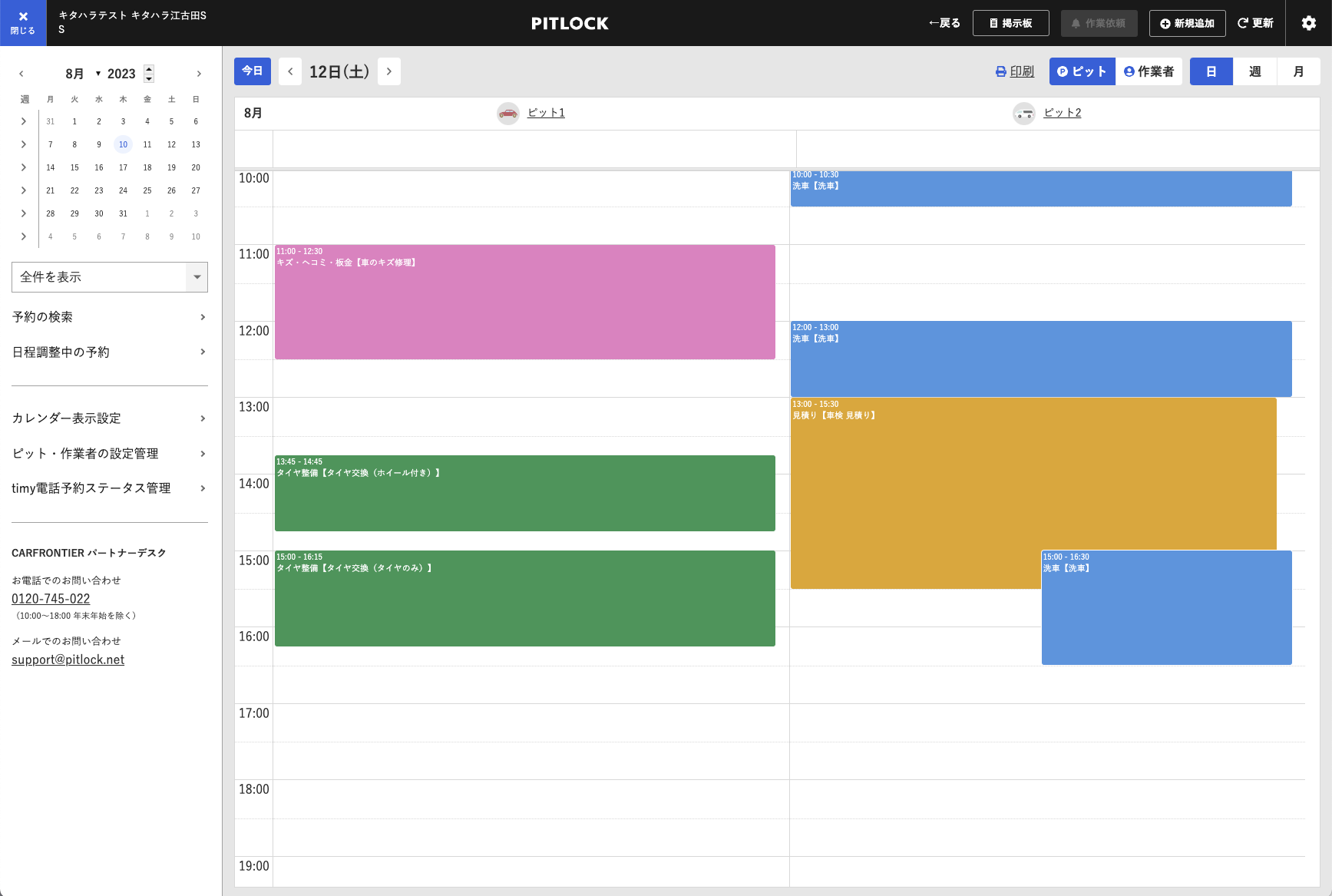1332x896 pixels.
Task: Show next month in mini calendar
Action: [x=199, y=74]
